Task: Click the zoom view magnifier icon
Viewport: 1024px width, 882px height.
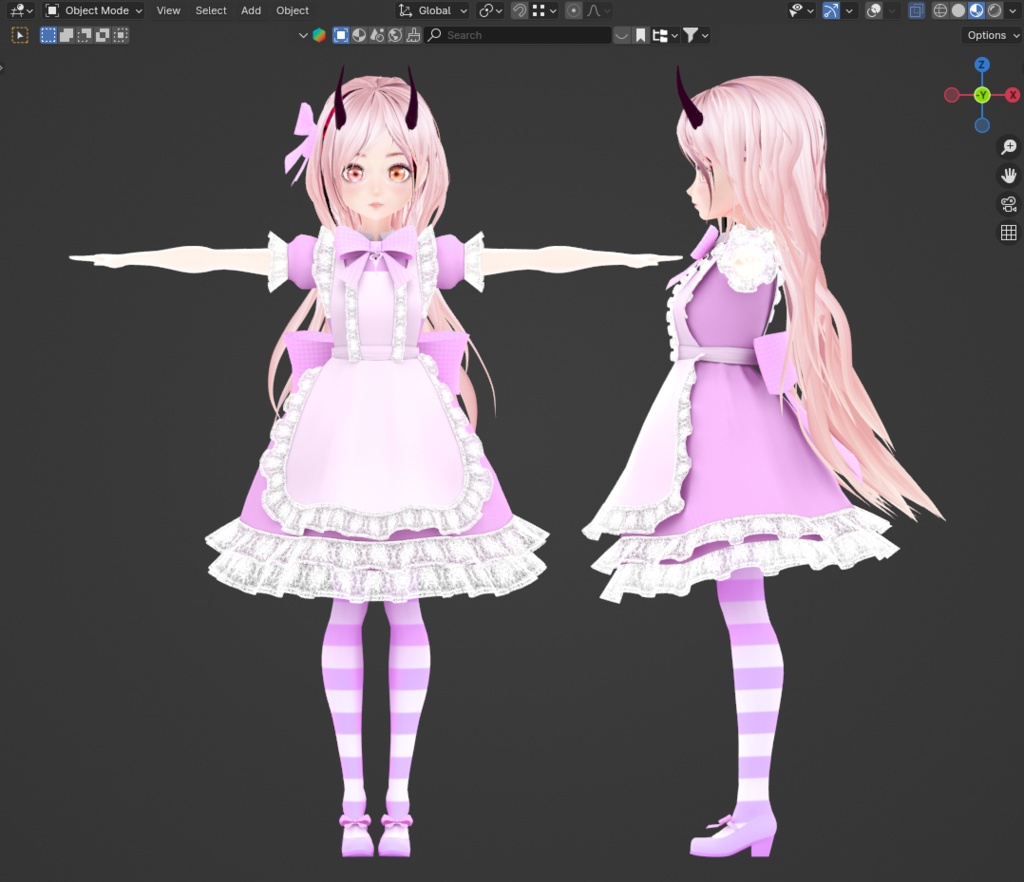Action: 1008,147
